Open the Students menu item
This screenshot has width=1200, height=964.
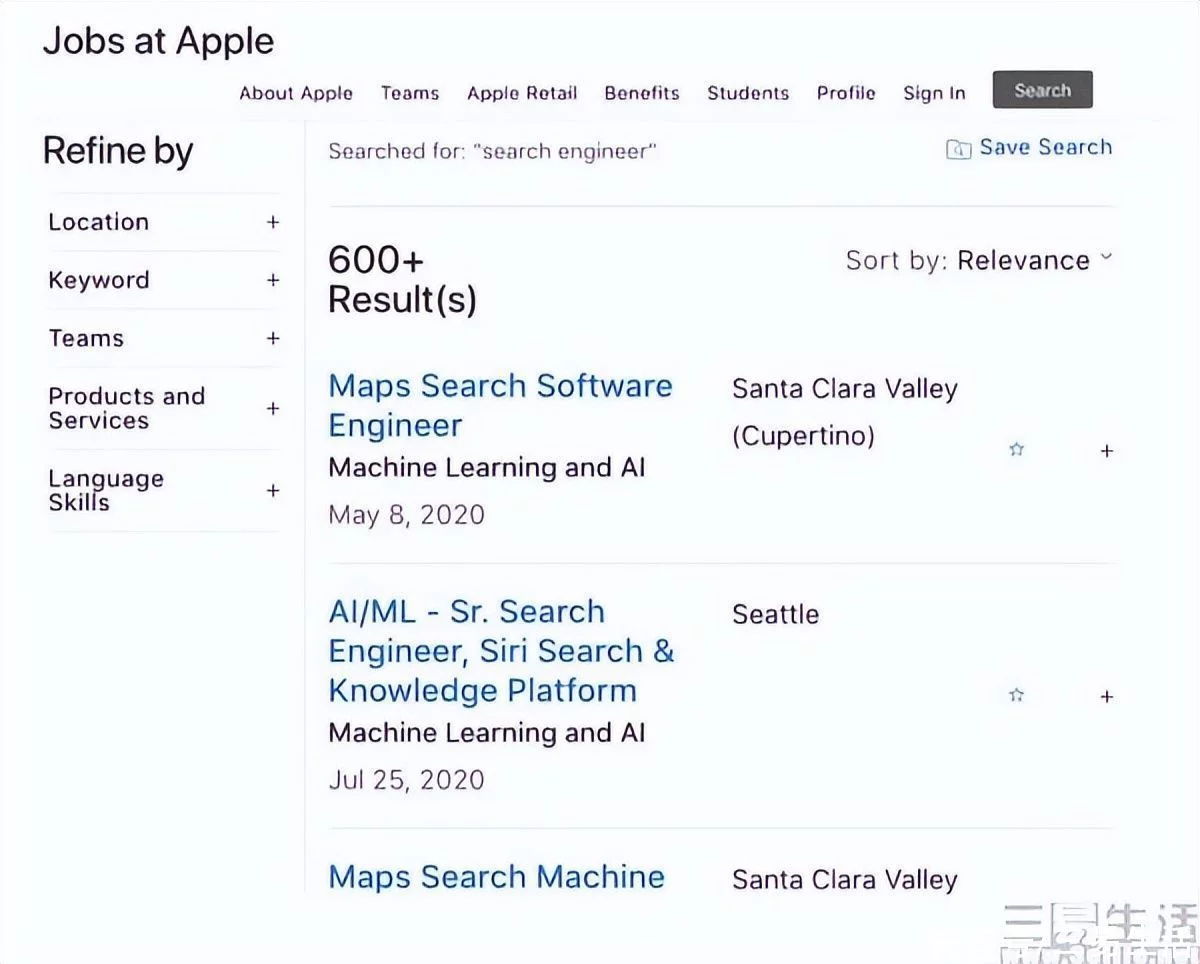coord(748,93)
